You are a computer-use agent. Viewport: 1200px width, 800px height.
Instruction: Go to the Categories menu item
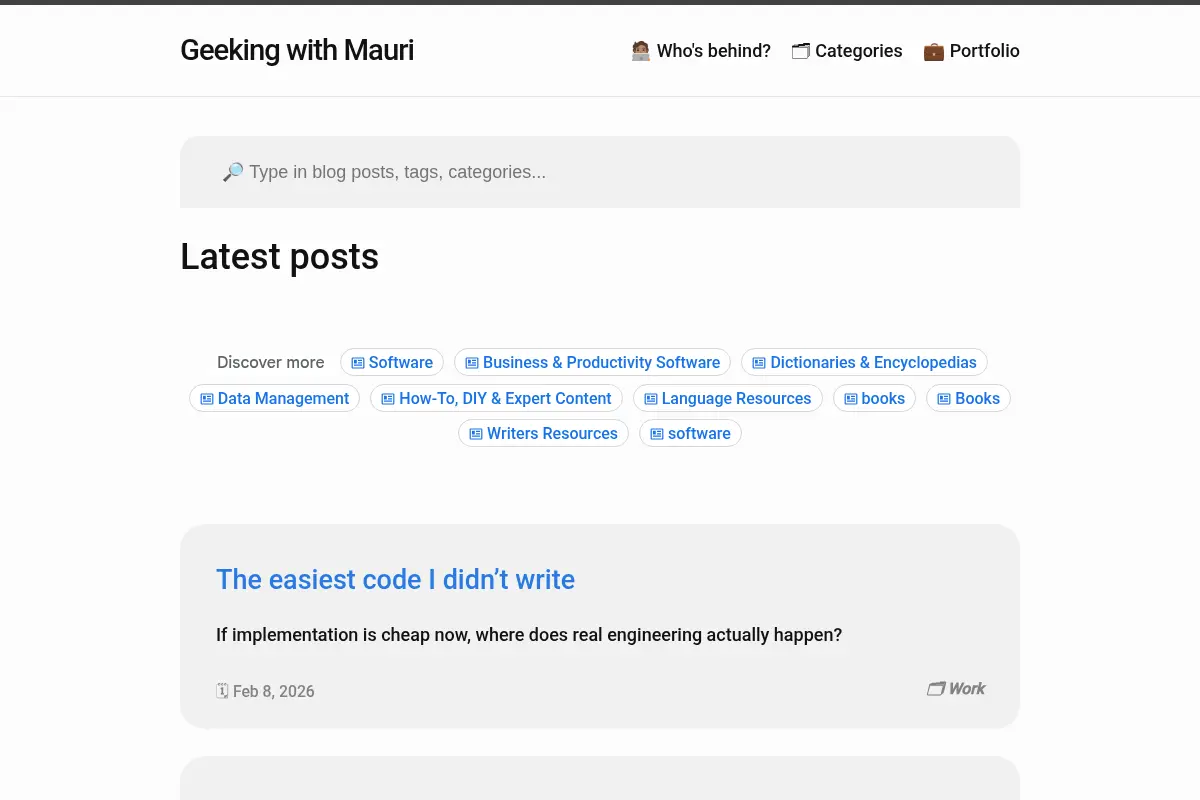click(847, 51)
